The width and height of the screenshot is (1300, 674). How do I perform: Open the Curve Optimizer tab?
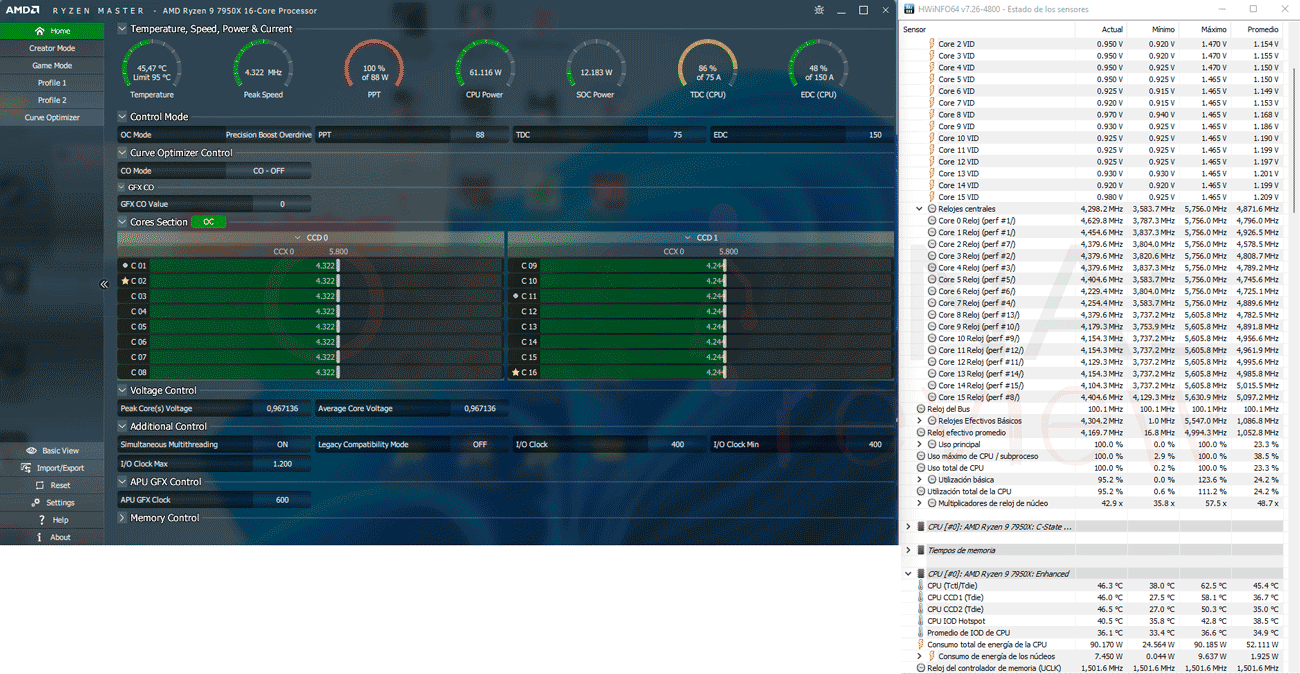click(52, 117)
